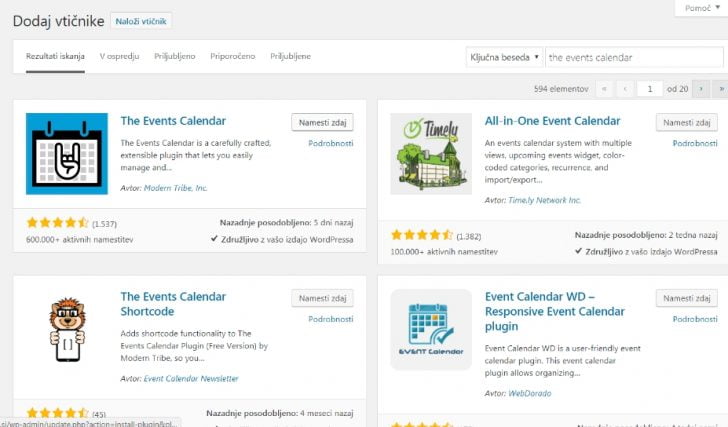The width and height of the screenshot is (728, 427).
Task: Switch to the V ospredju tab
Action: 119,56
